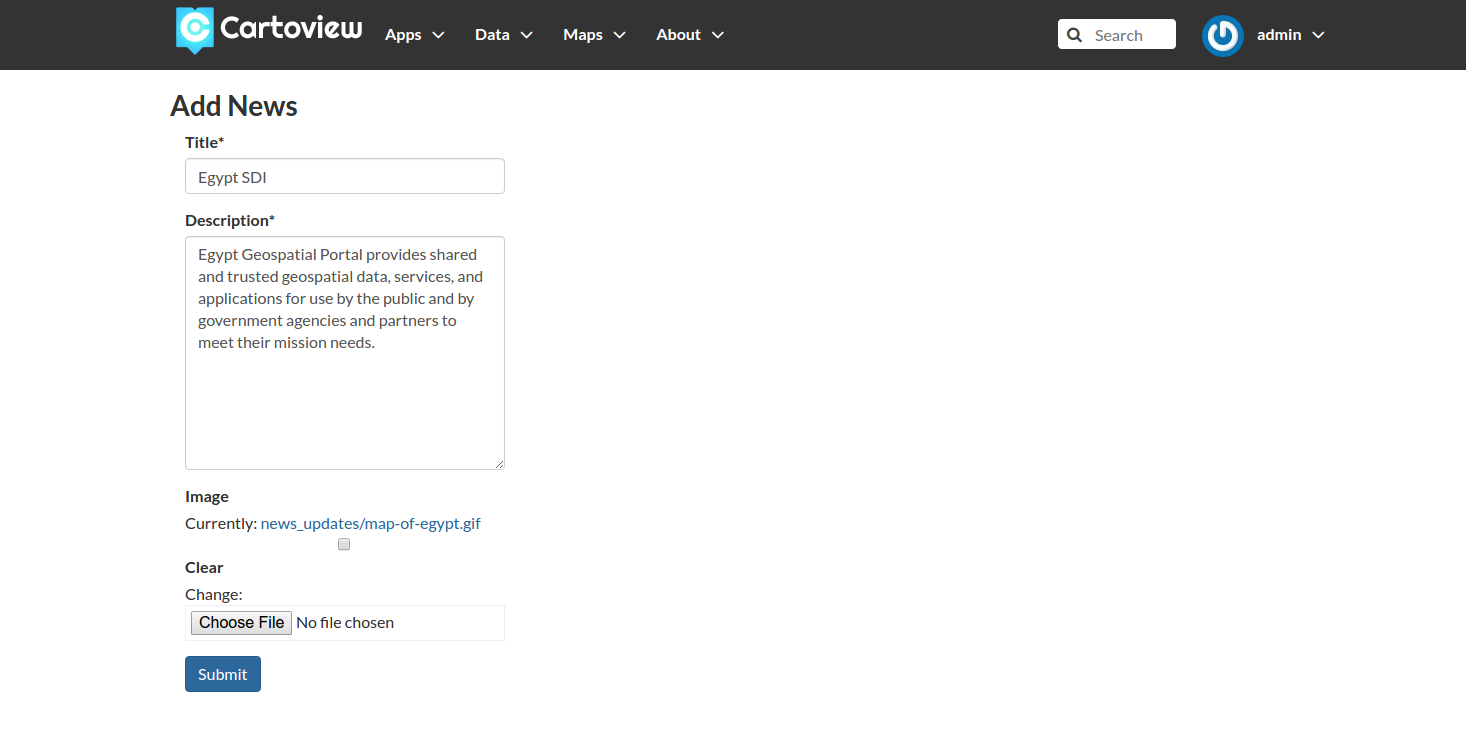Expand the chevron next to About
The image size is (1466, 730).
717,35
